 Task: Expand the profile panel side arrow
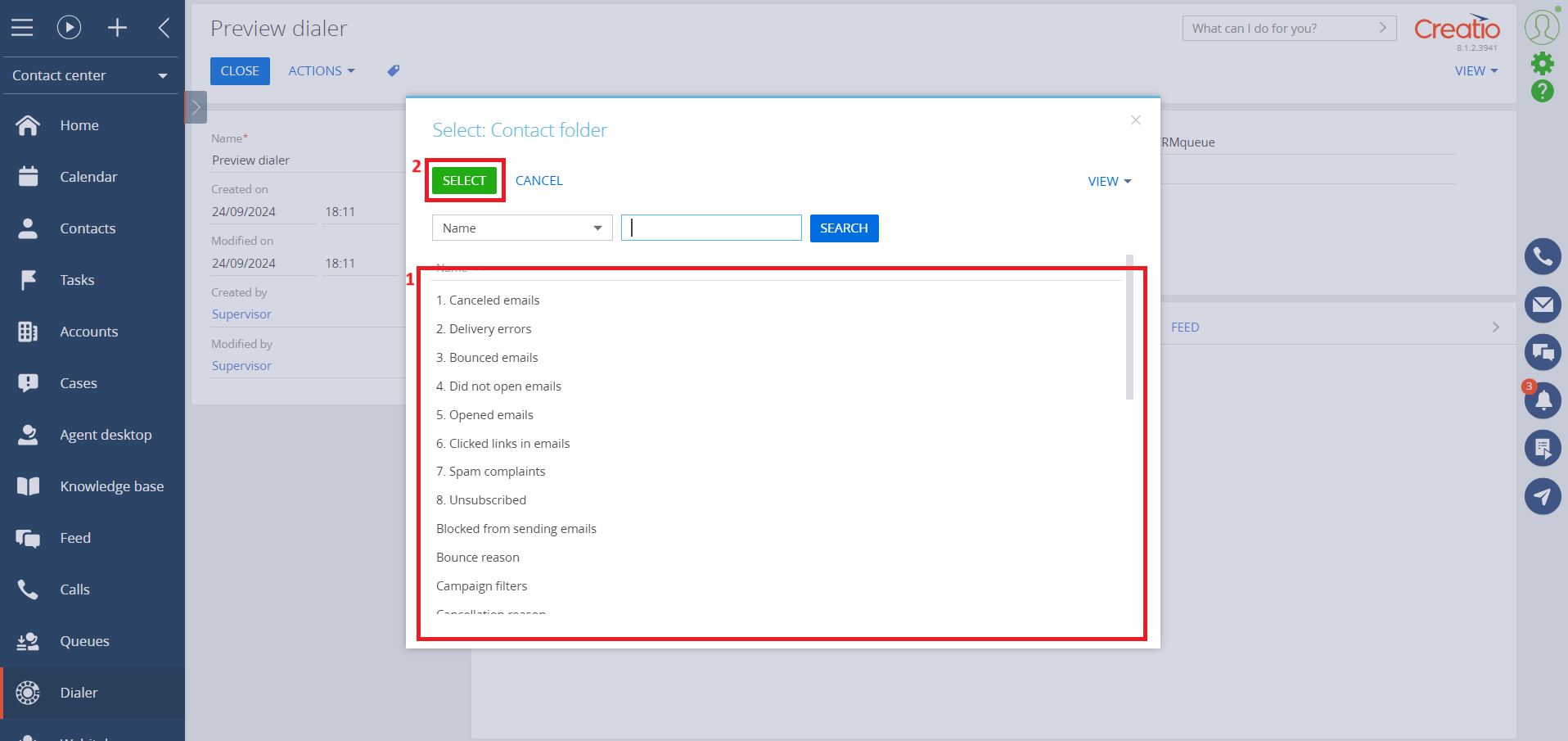tap(196, 107)
